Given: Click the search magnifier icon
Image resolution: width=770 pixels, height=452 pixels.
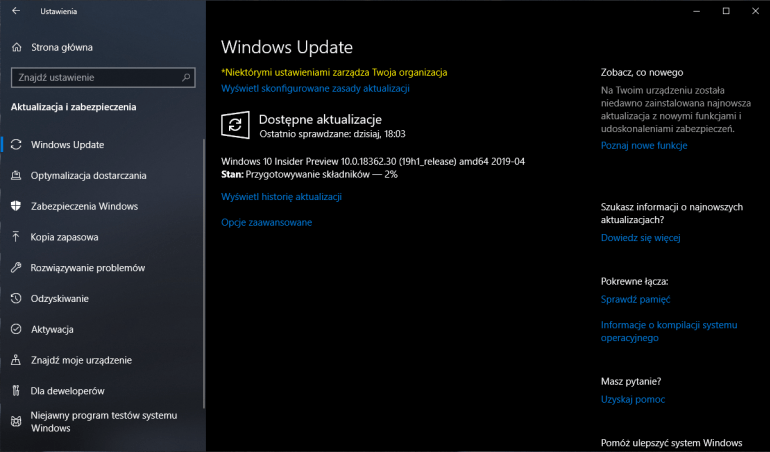Looking at the screenshot, I should (x=186, y=77).
